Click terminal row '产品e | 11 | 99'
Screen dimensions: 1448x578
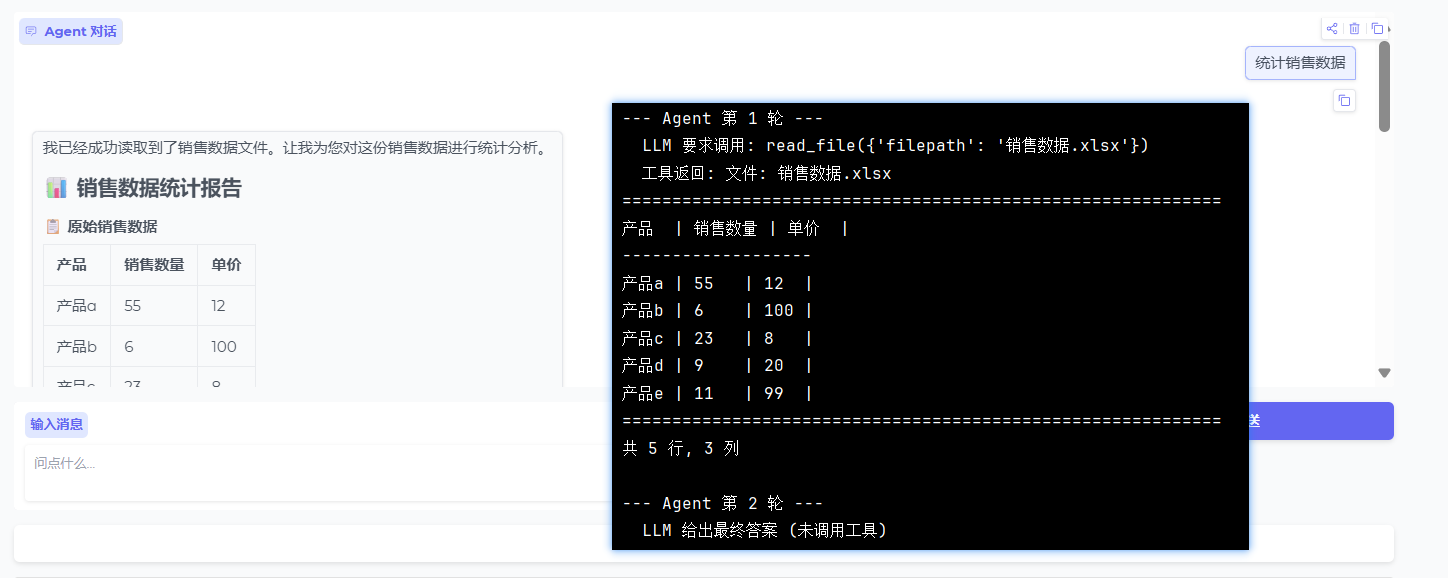click(x=717, y=393)
